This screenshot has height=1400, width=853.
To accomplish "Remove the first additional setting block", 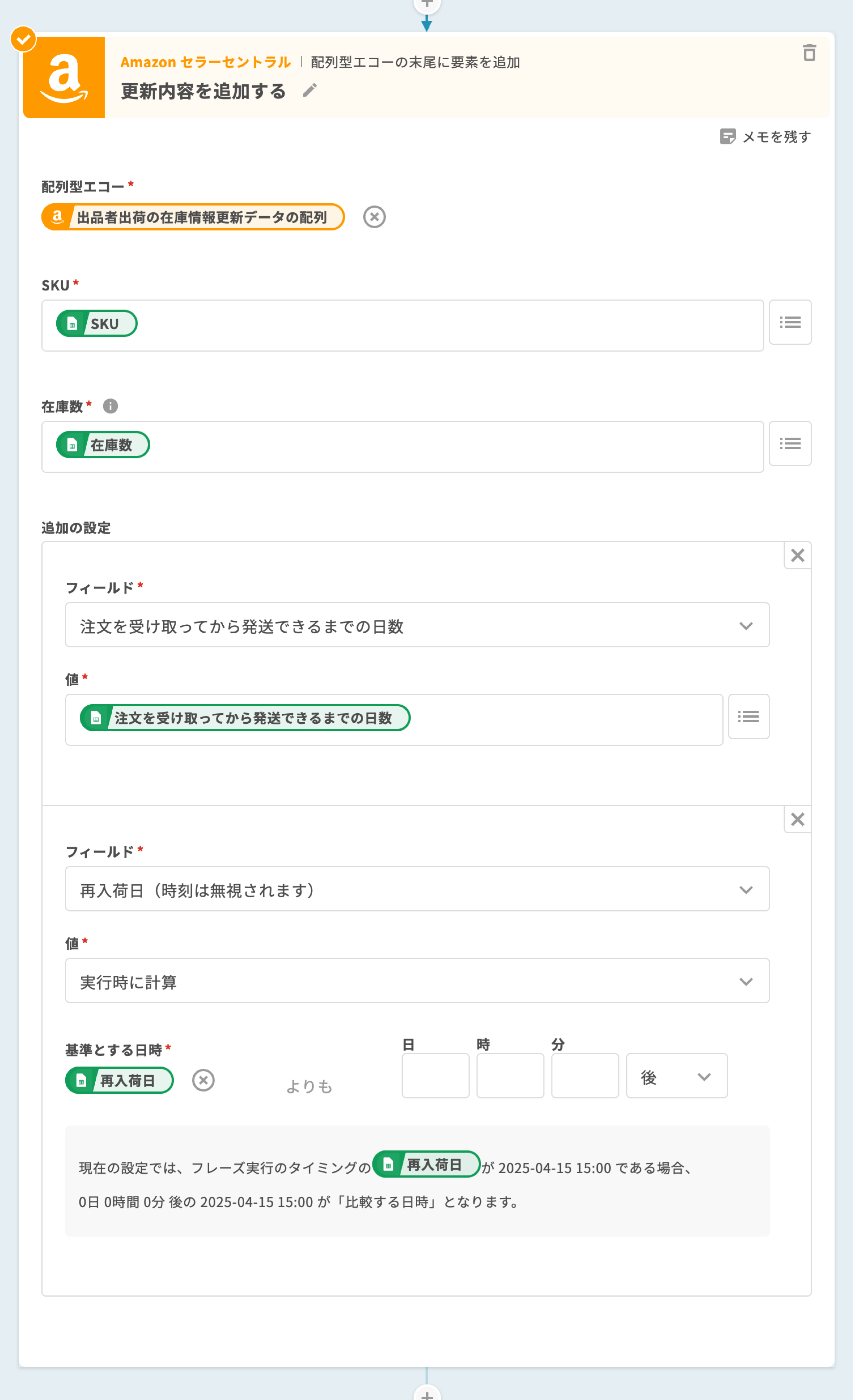I will pyautogui.click(x=797, y=556).
